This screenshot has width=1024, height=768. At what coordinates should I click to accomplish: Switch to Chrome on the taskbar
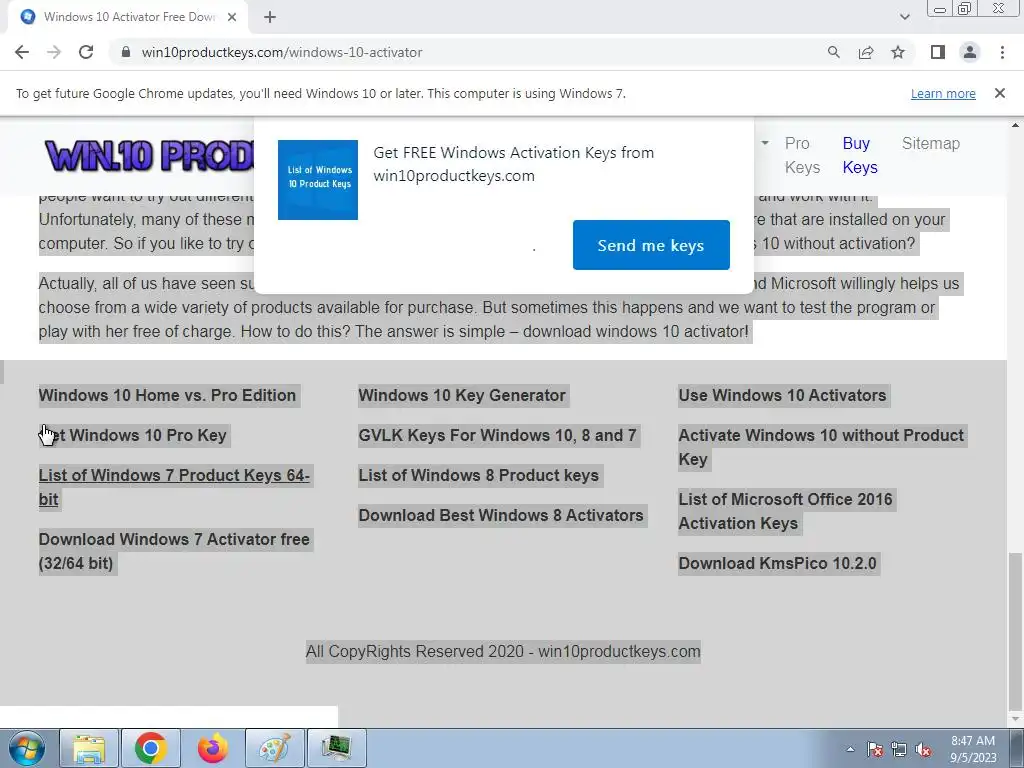tap(151, 748)
